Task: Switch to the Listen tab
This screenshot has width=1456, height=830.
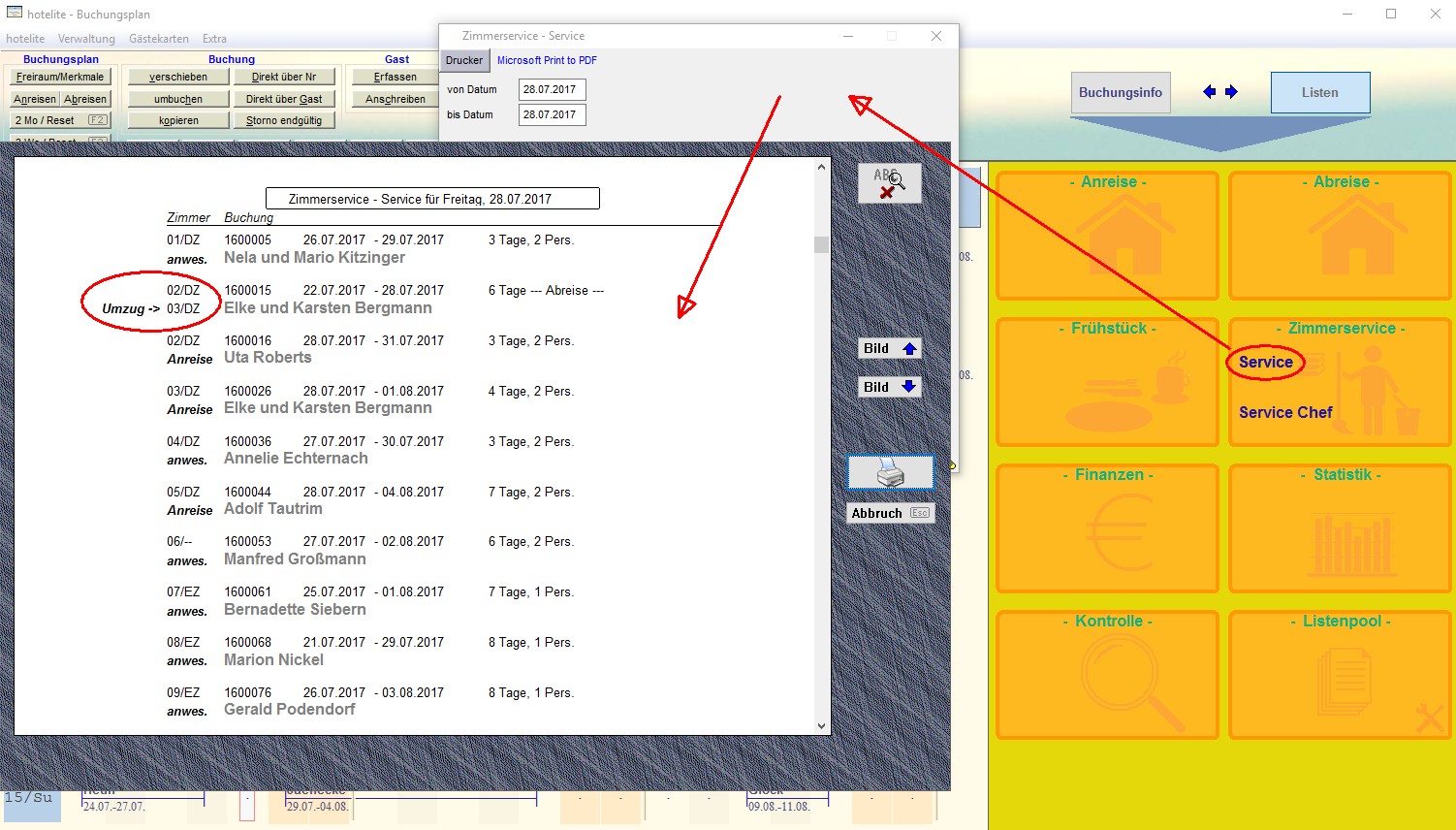Action: (x=1319, y=93)
